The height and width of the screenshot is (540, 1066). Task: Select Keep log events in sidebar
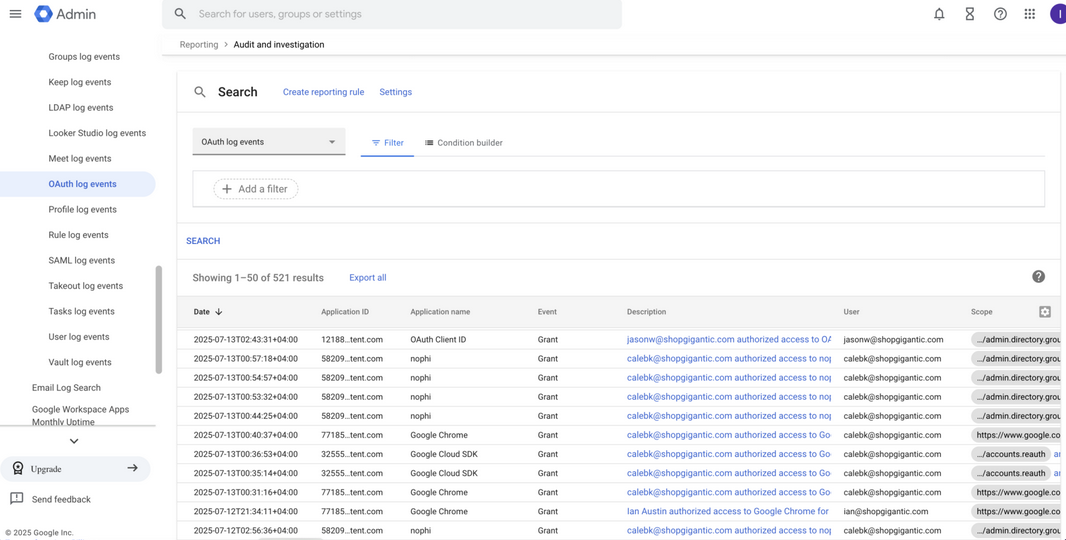point(80,82)
